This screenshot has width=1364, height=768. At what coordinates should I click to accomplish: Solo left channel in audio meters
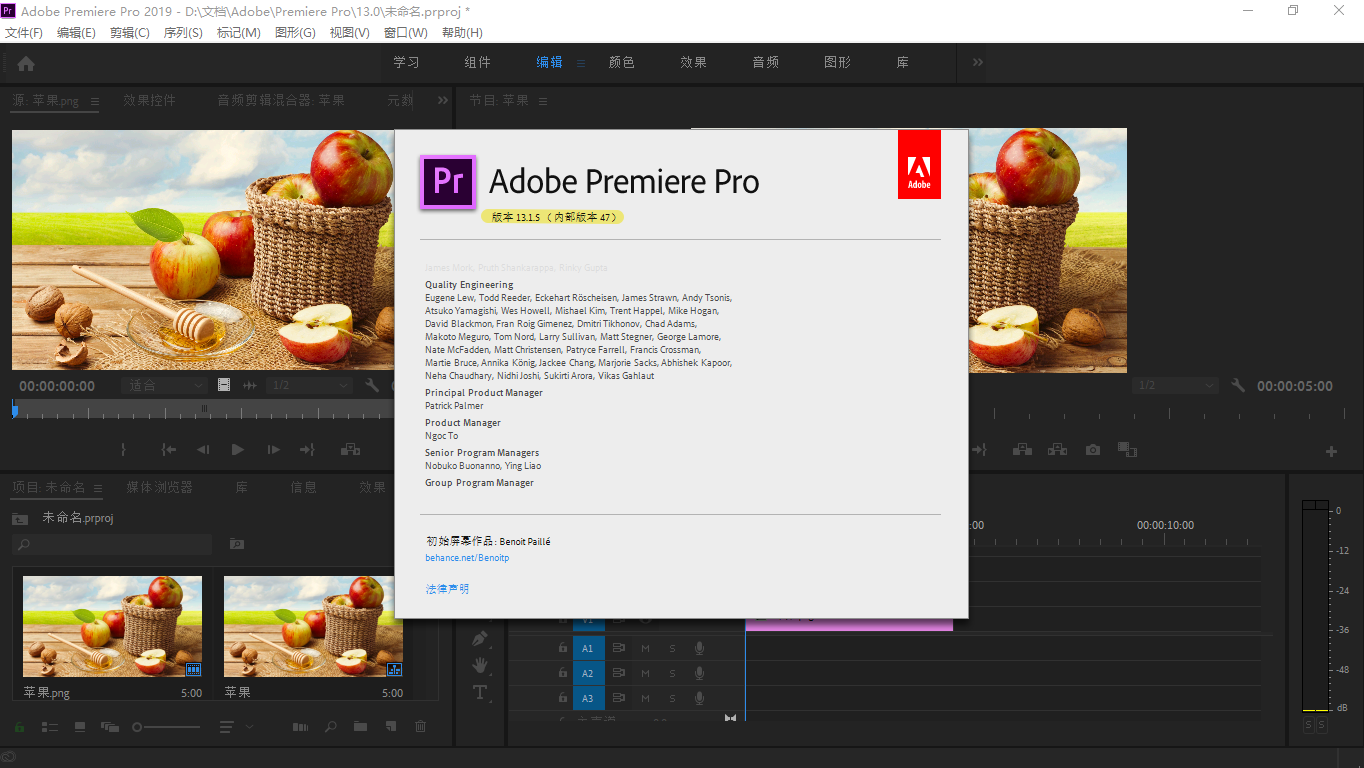[x=1308, y=724]
